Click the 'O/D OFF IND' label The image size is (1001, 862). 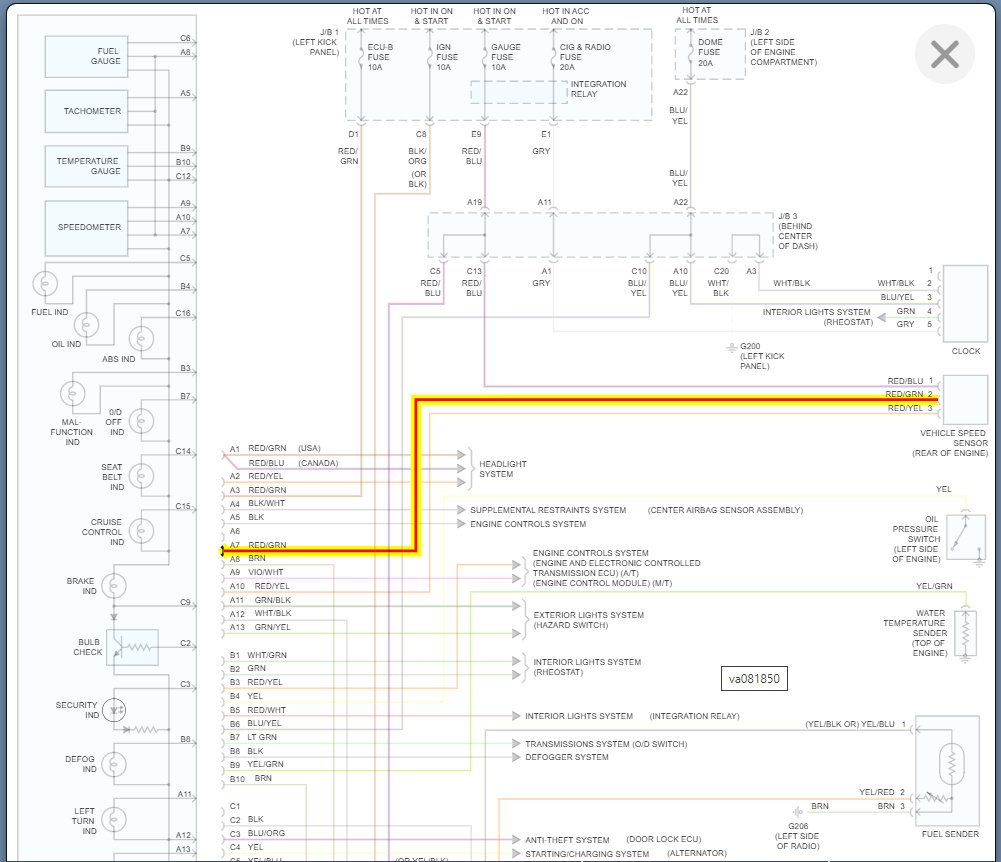click(x=115, y=423)
